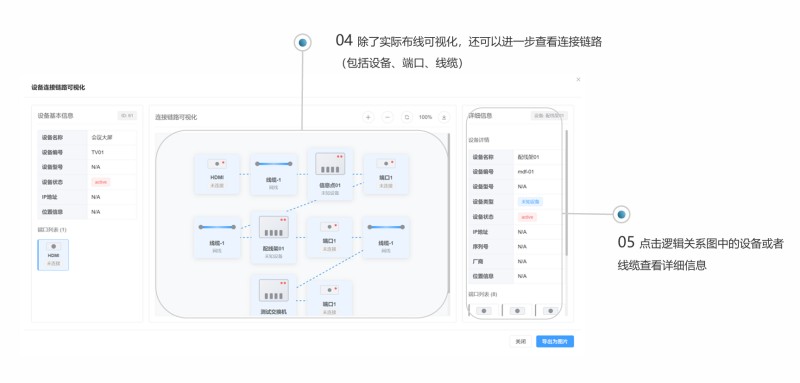Viewport: 800px width, 383px height.
Task: Click N/A value of IP地址 in left panel
Action: tap(95, 197)
